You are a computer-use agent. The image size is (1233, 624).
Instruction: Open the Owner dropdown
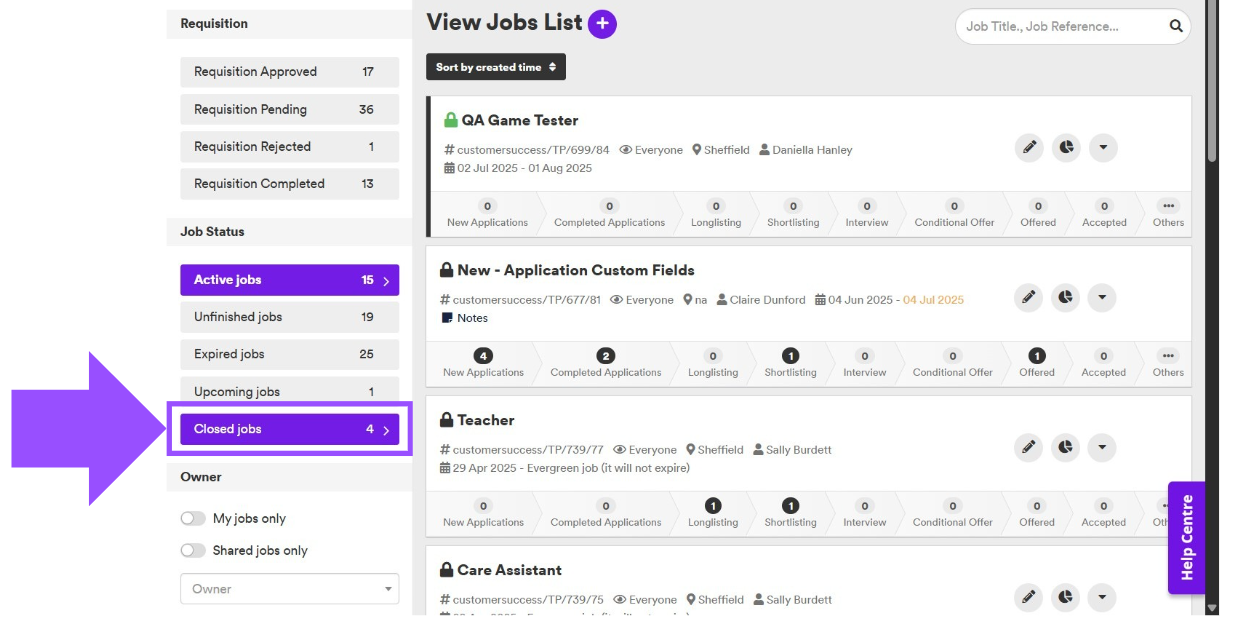[x=289, y=589]
